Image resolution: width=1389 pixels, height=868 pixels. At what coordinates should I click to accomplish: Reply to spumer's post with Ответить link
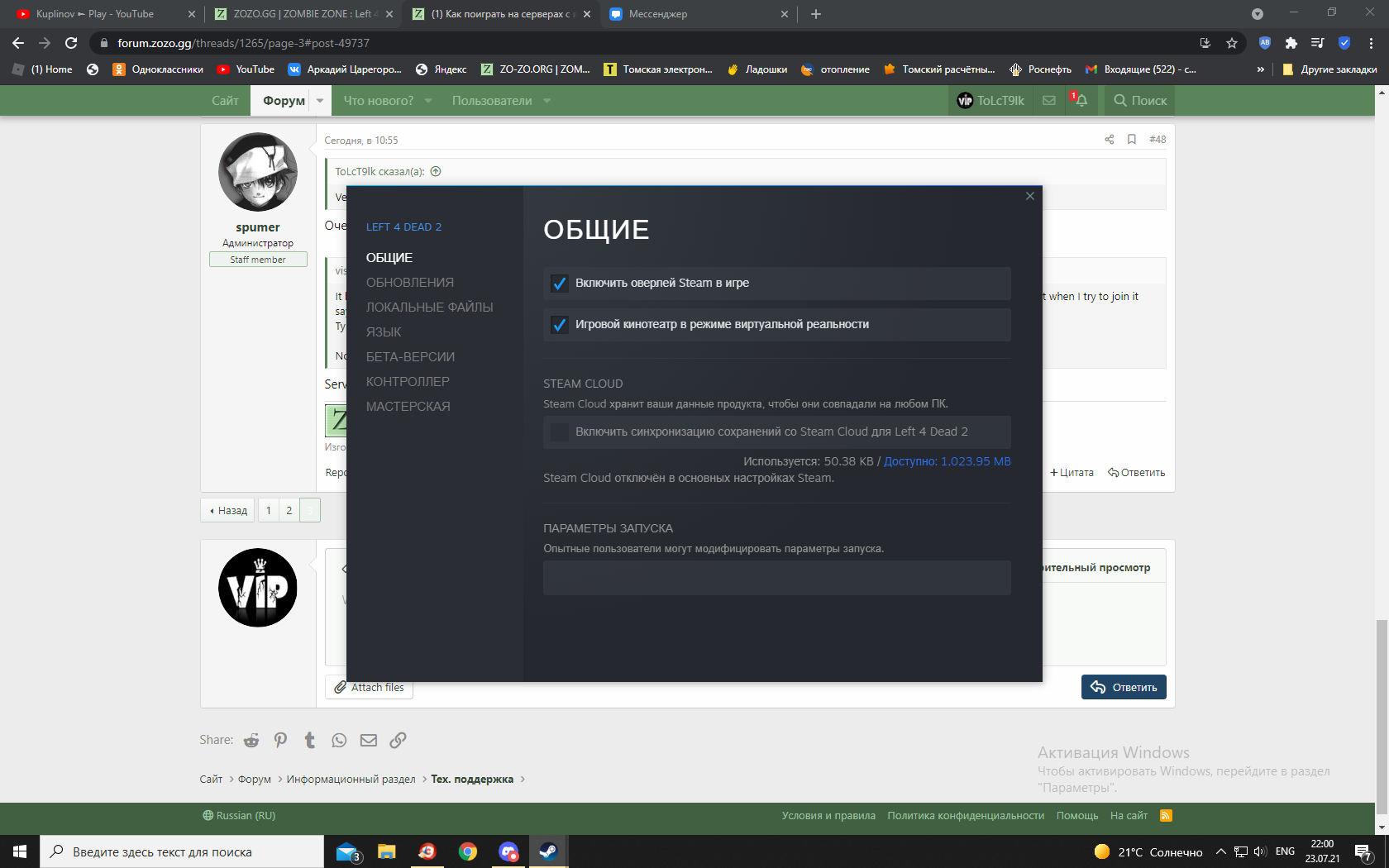(x=1137, y=473)
